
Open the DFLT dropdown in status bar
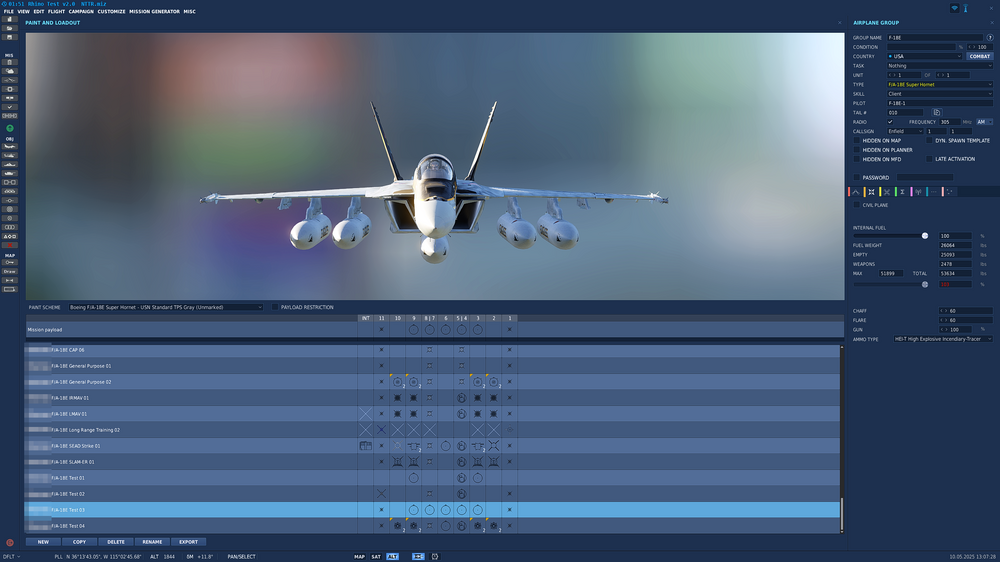pos(11,556)
